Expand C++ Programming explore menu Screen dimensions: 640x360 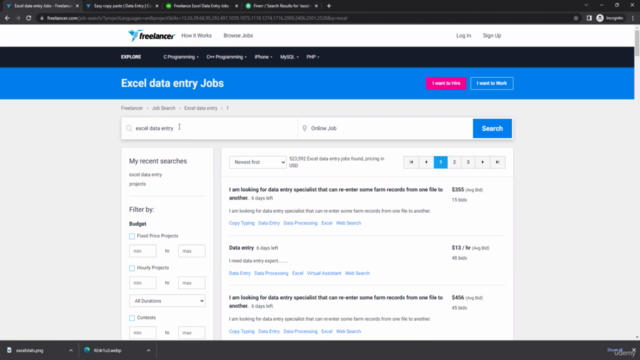click(227, 57)
